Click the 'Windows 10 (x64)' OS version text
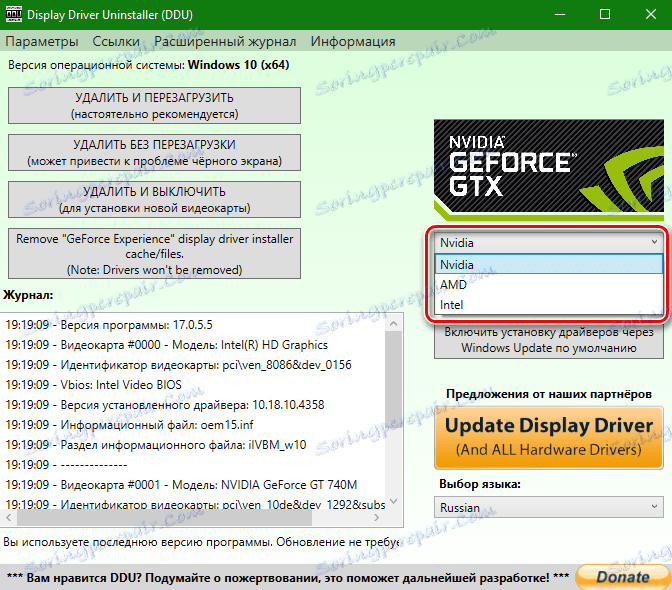Viewport: 672px width, 590px height. click(239, 65)
